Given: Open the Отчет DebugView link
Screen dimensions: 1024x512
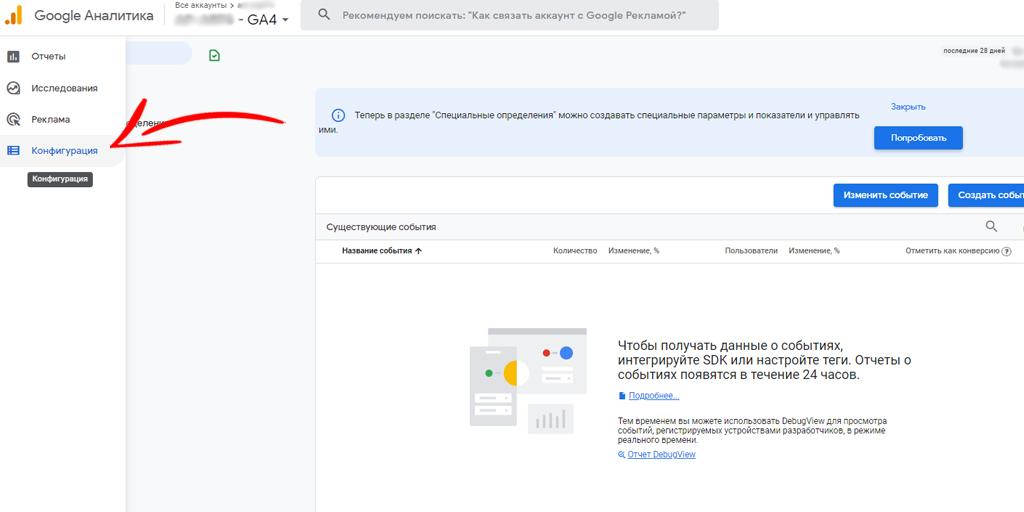Looking at the screenshot, I should tap(660, 455).
